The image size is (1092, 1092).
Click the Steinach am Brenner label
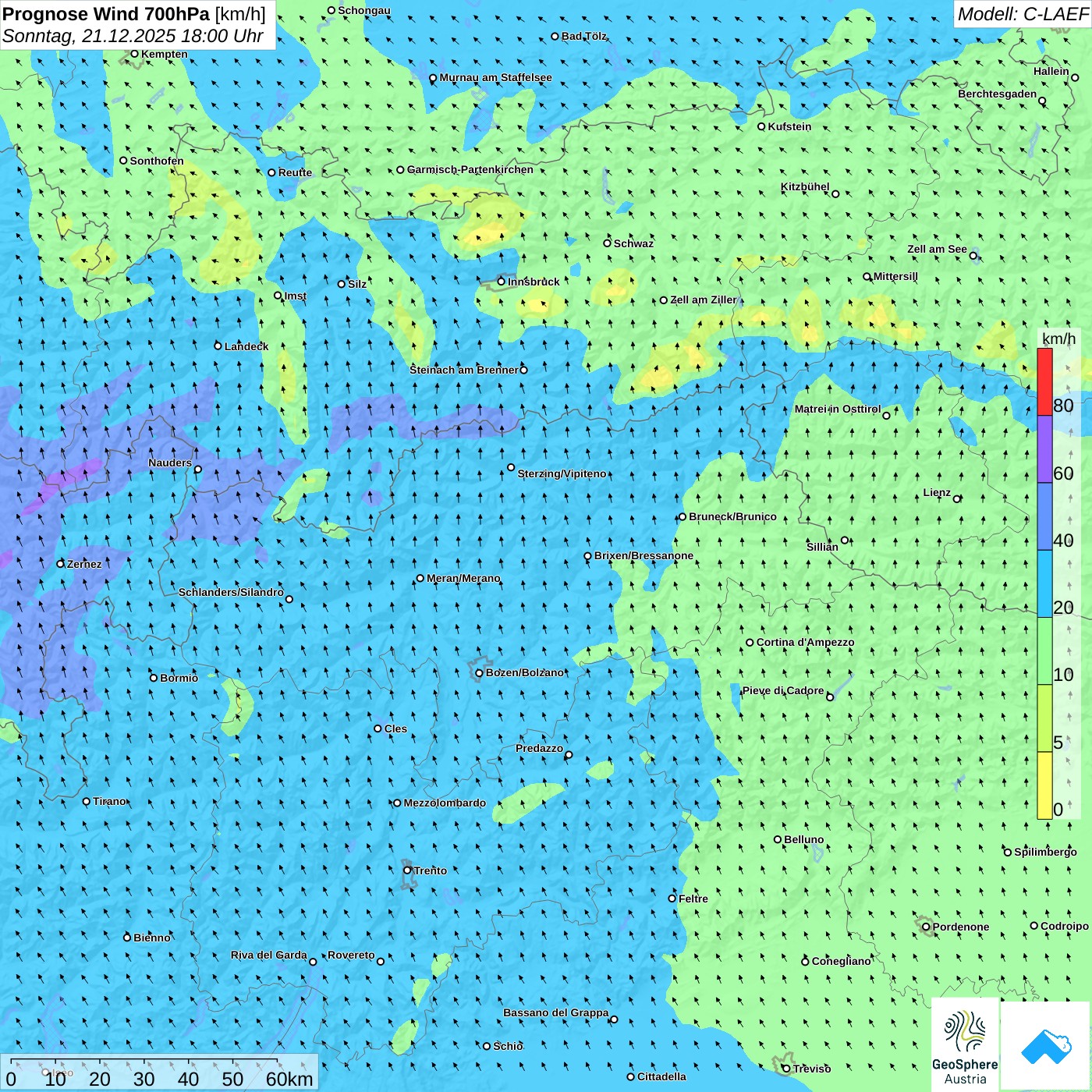(x=463, y=370)
